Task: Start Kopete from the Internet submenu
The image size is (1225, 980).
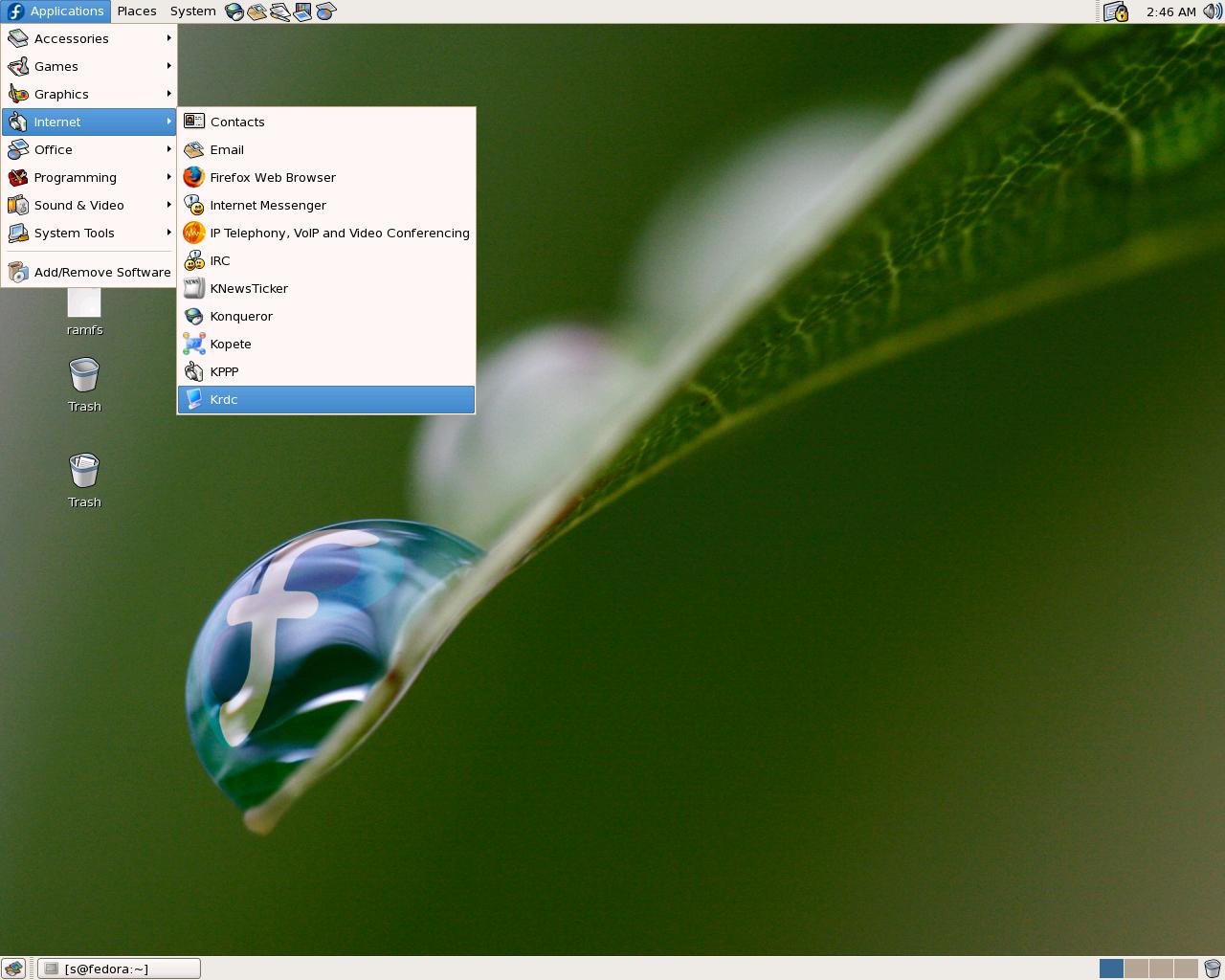Action: click(x=326, y=344)
